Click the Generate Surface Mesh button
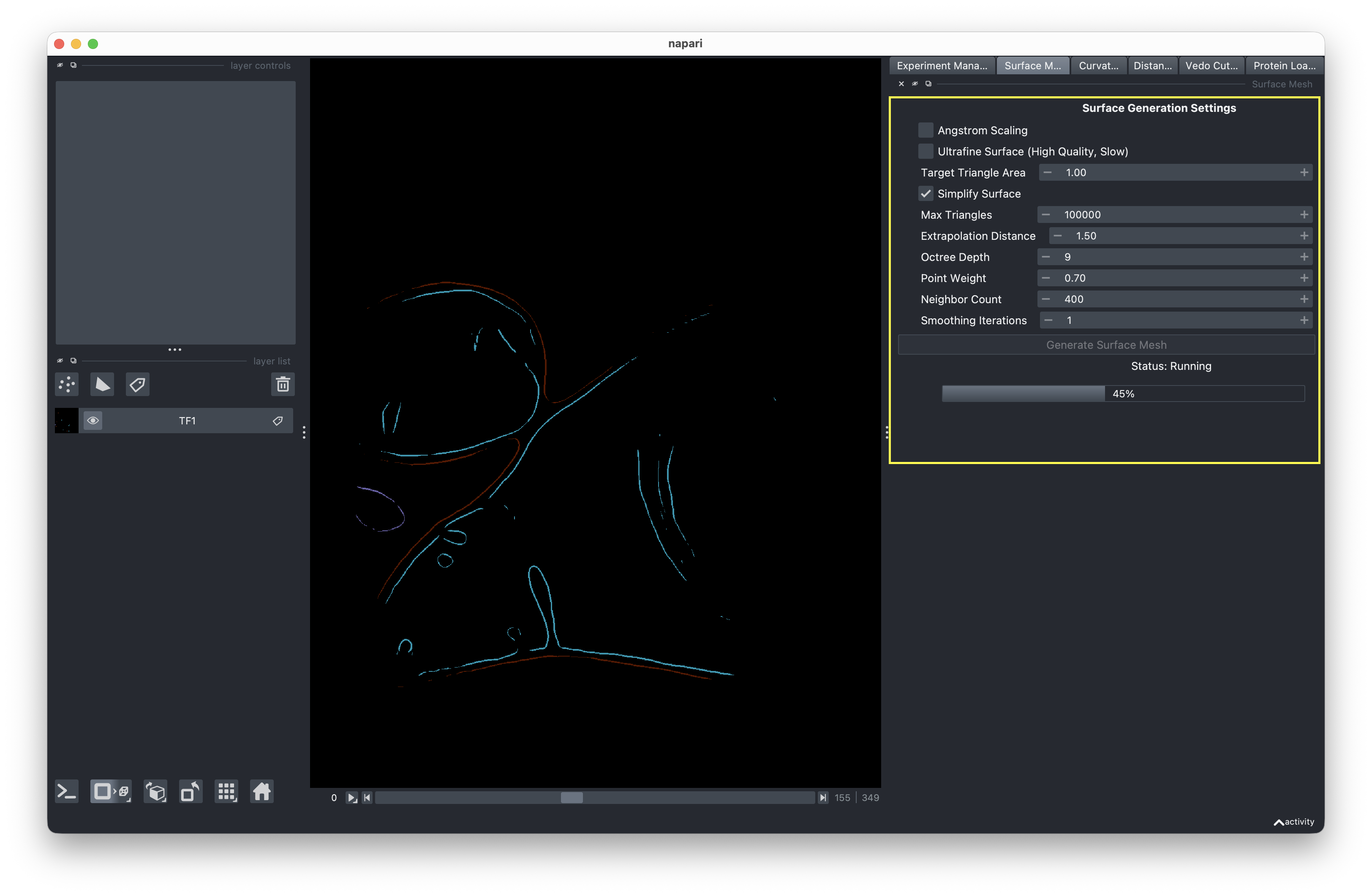This screenshot has width=1372, height=896. 1106,345
